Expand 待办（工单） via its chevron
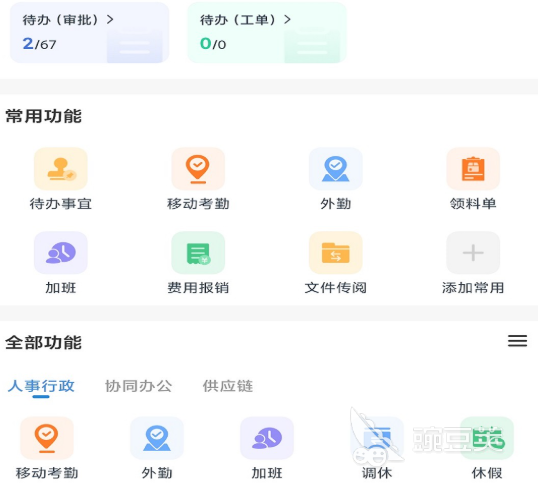 pos(288,20)
